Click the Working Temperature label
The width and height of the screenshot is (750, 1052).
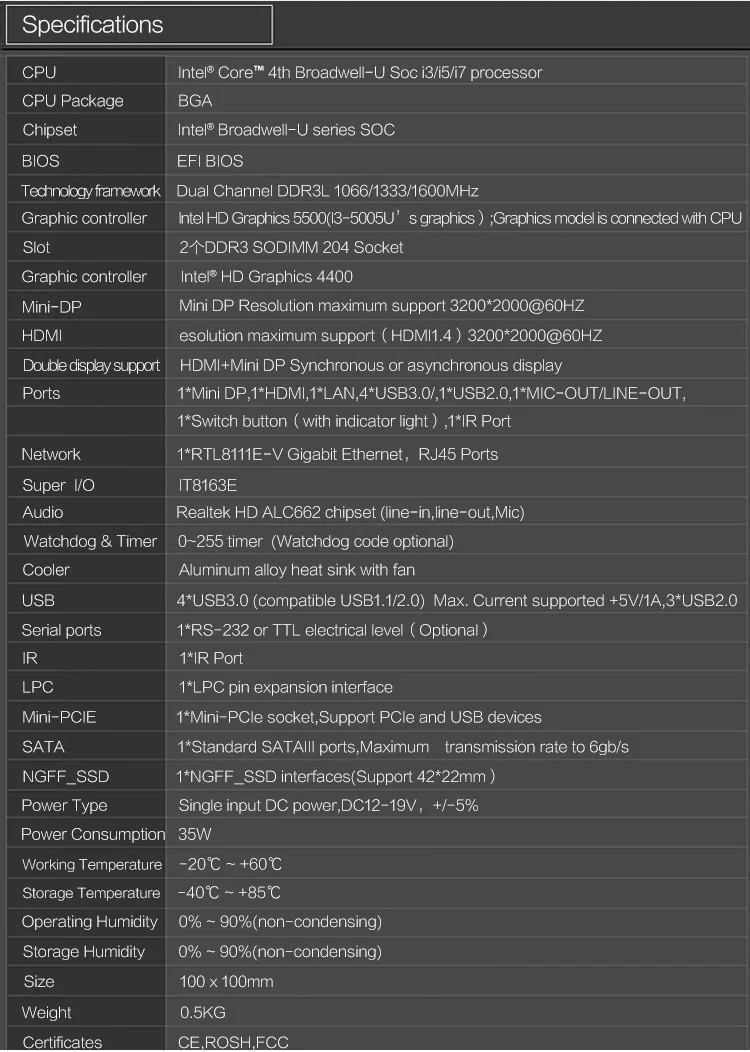tap(92, 865)
